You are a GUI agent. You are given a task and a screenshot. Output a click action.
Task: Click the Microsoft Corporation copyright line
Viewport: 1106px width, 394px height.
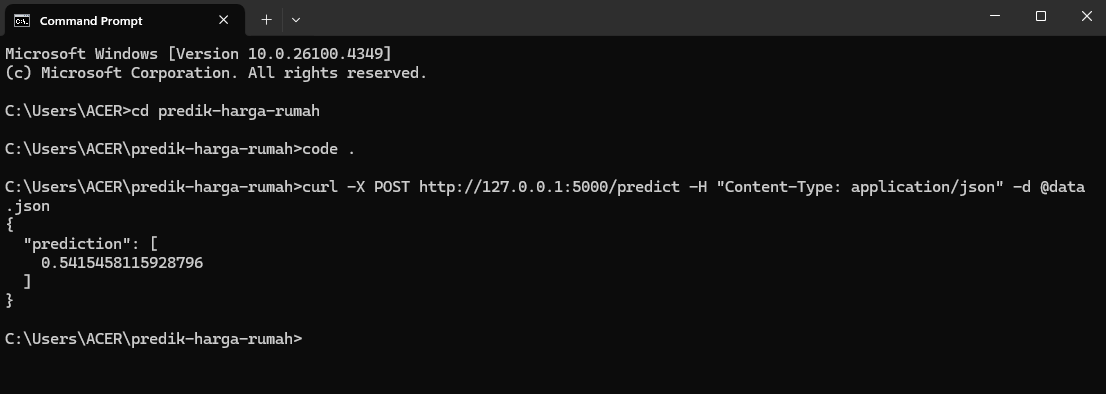[x=216, y=73]
